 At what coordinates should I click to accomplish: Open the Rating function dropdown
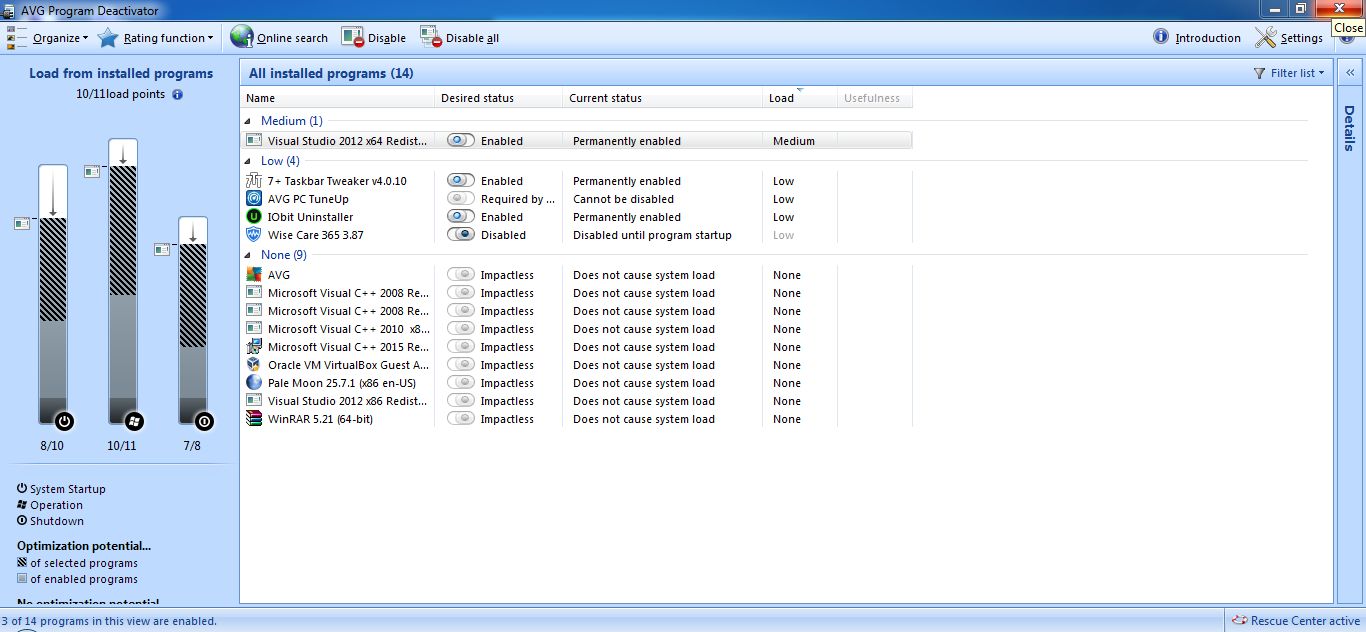pos(156,38)
